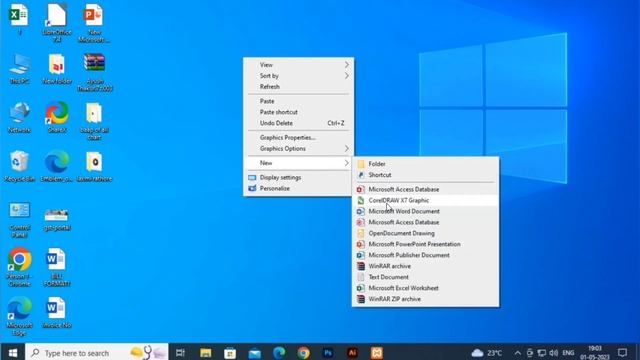
Task: Launch Adobe Illustrator from the taskbar
Action: [x=352, y=353]
